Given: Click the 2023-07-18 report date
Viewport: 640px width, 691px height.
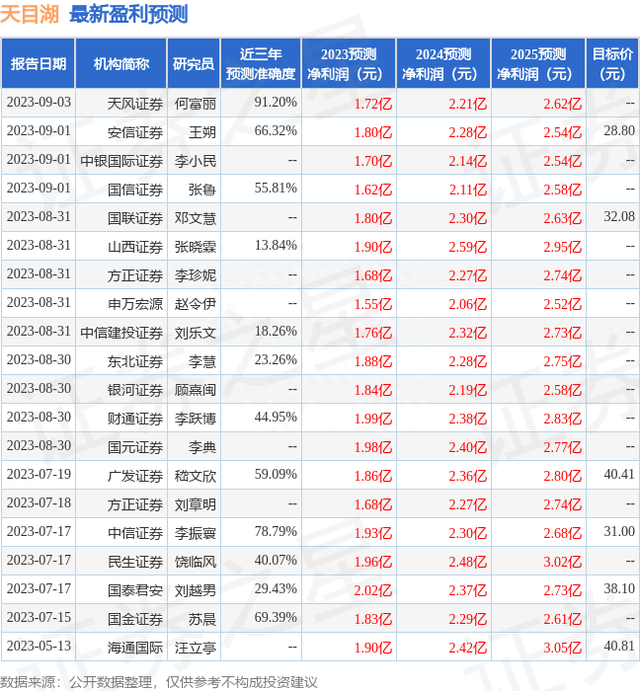Looking at the screenshot, I should tap(39, 503).
